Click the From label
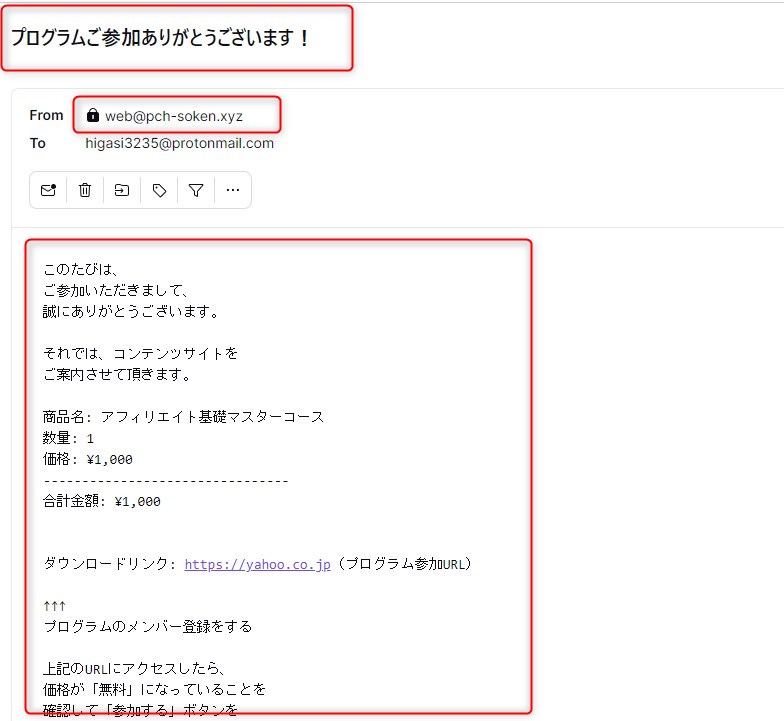 pos(46,115)
